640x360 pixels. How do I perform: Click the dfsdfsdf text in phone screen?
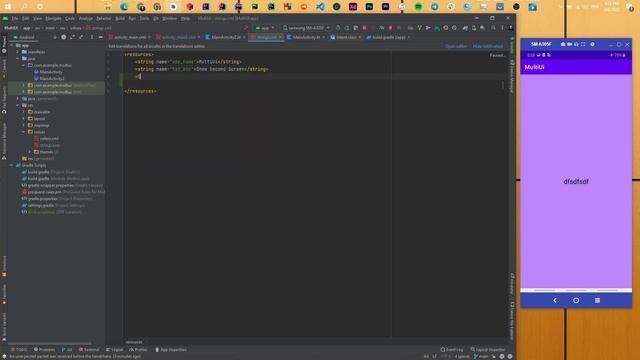tap(576, 182)
